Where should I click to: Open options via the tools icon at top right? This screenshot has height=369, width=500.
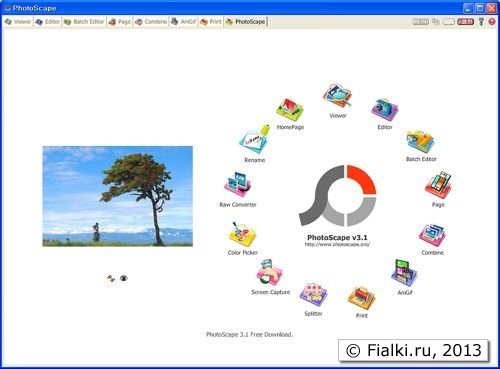(481, 22)
